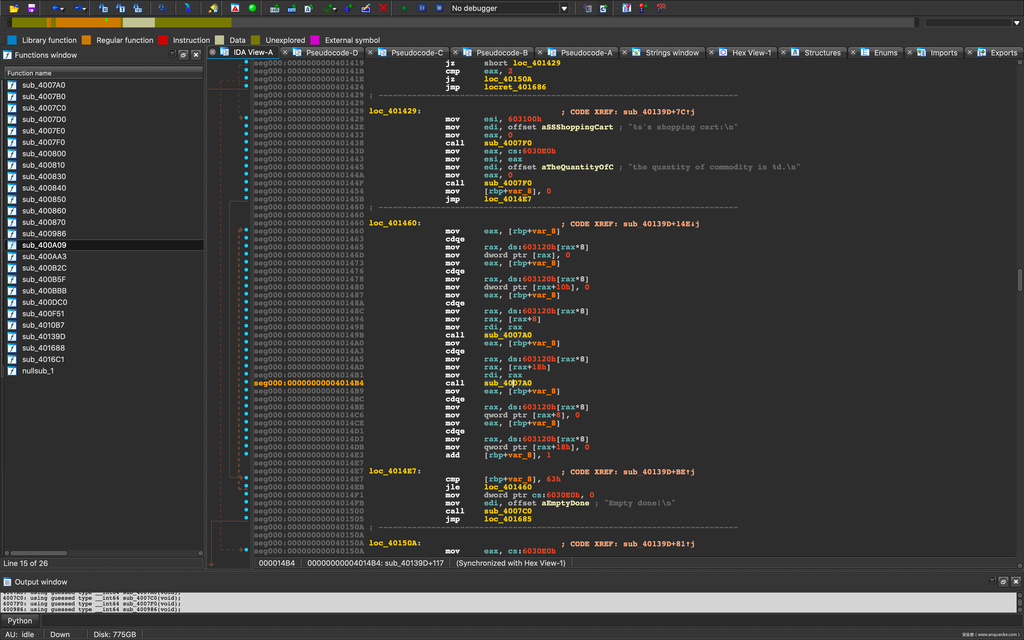Viewport: 1024px width, 640px height.
Task: Click the open file folder icon
Action: (x=14, y=8)
